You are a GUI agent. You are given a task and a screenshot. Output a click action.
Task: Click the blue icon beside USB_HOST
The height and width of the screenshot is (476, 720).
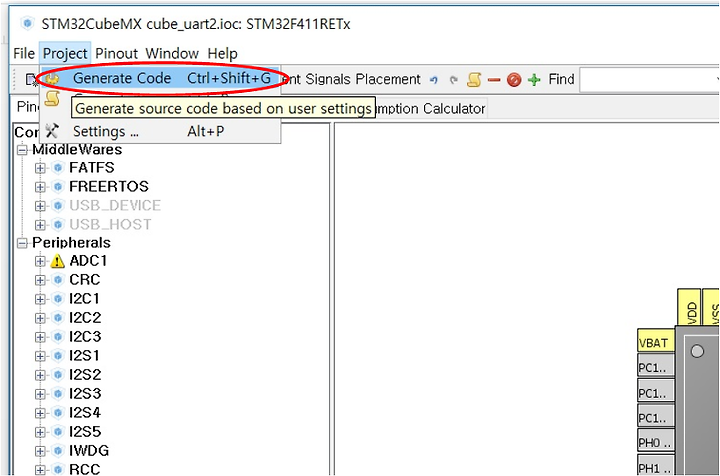click(x=57, y=224)
